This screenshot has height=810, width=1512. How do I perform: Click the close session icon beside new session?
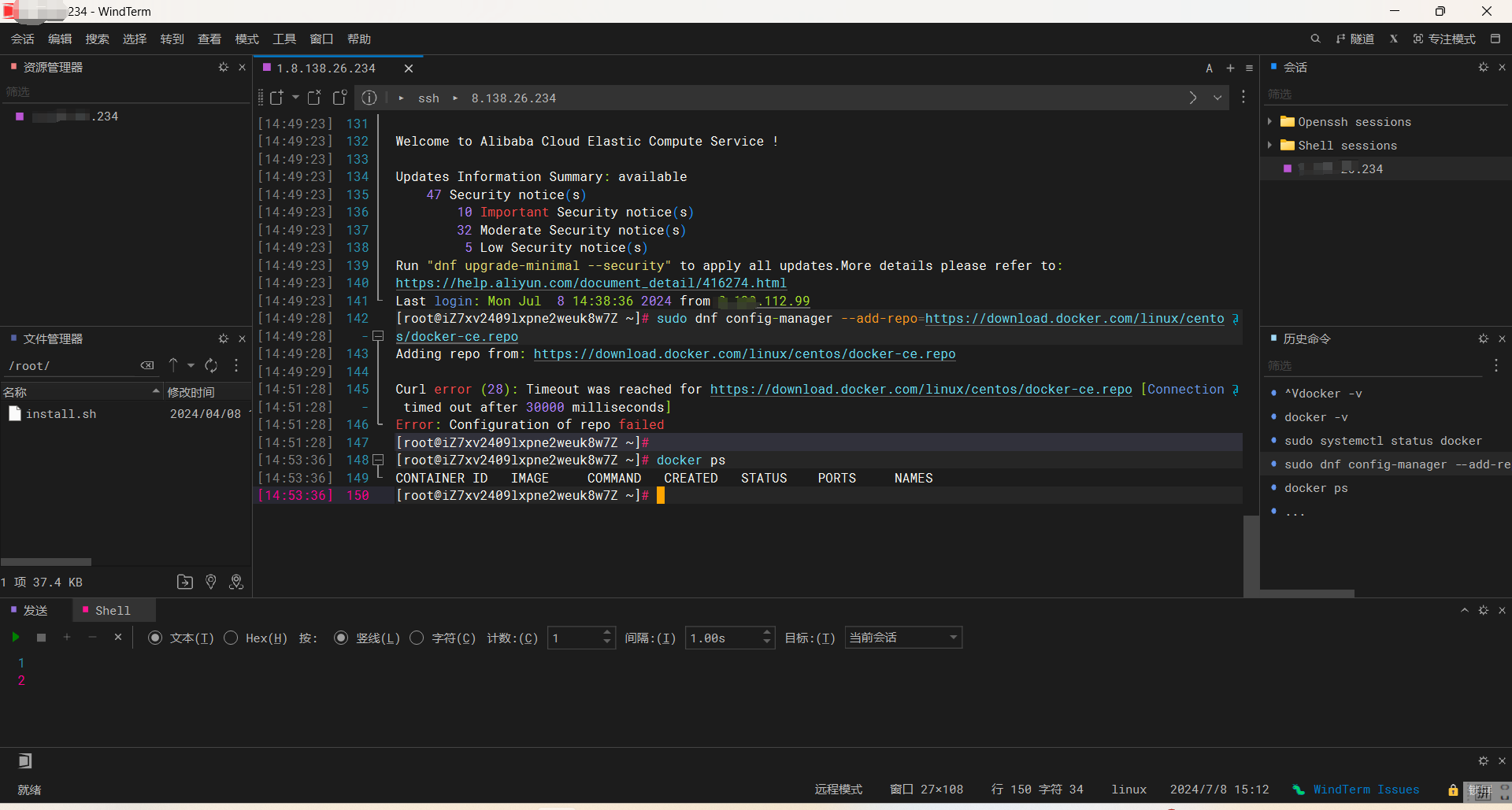click(x=314, y=98)
